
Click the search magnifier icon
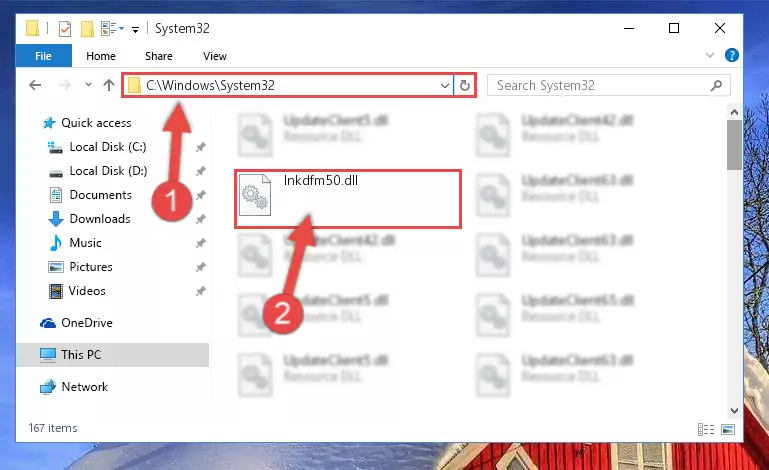[716, 86]
